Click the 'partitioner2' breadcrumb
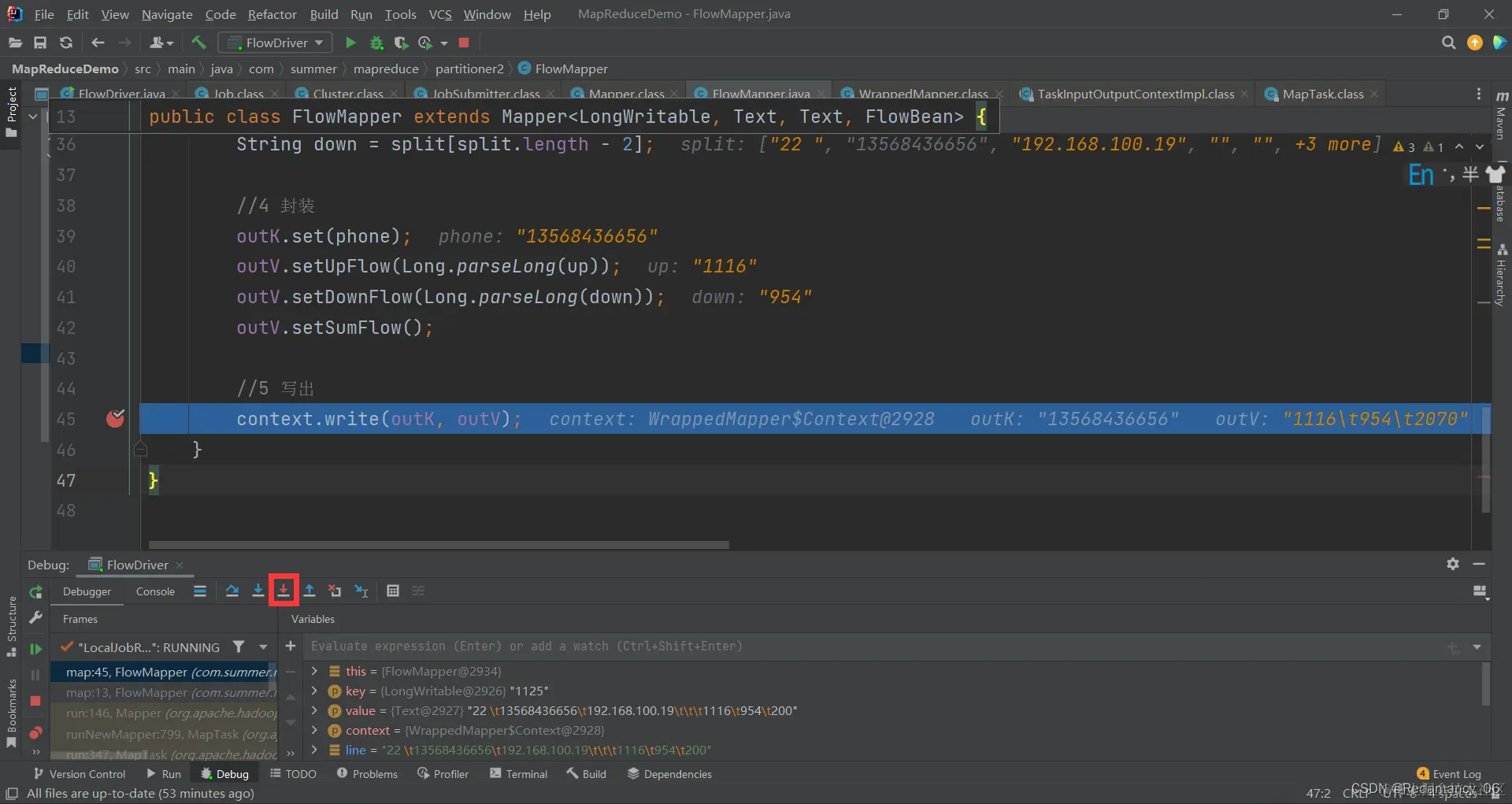The image size is (1512, 804). 469,69
